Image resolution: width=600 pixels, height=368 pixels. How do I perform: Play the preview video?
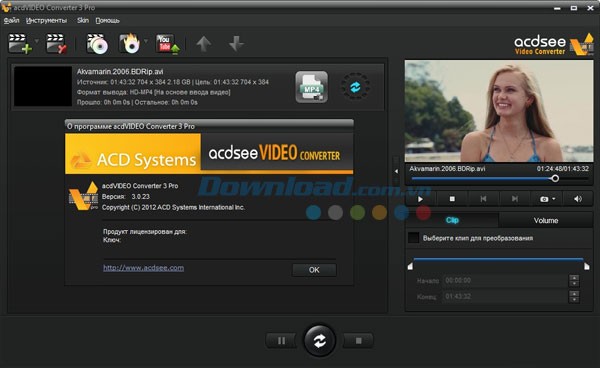coord(421,199)
